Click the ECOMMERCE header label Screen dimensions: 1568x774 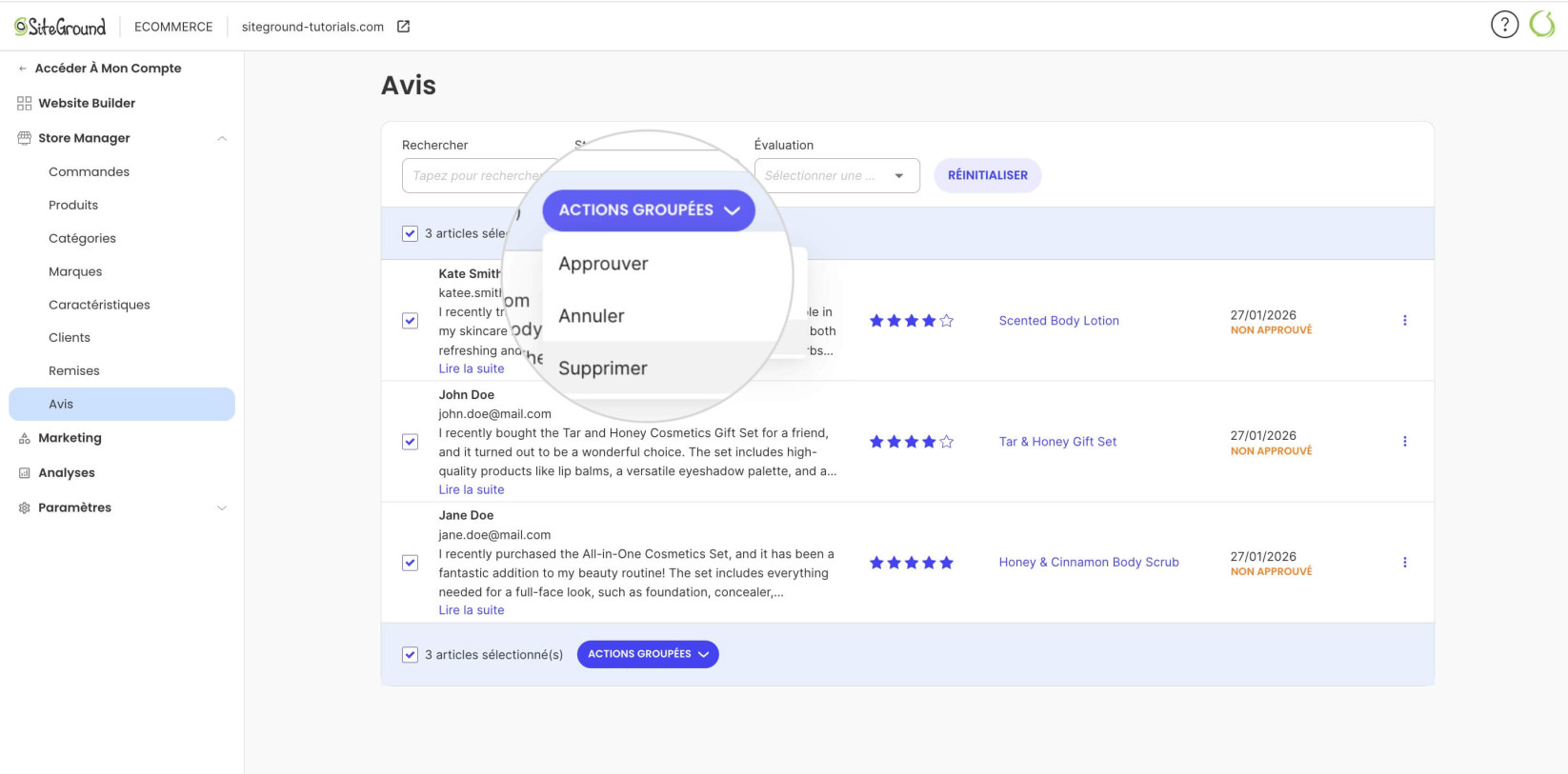[x=173, y=27]
